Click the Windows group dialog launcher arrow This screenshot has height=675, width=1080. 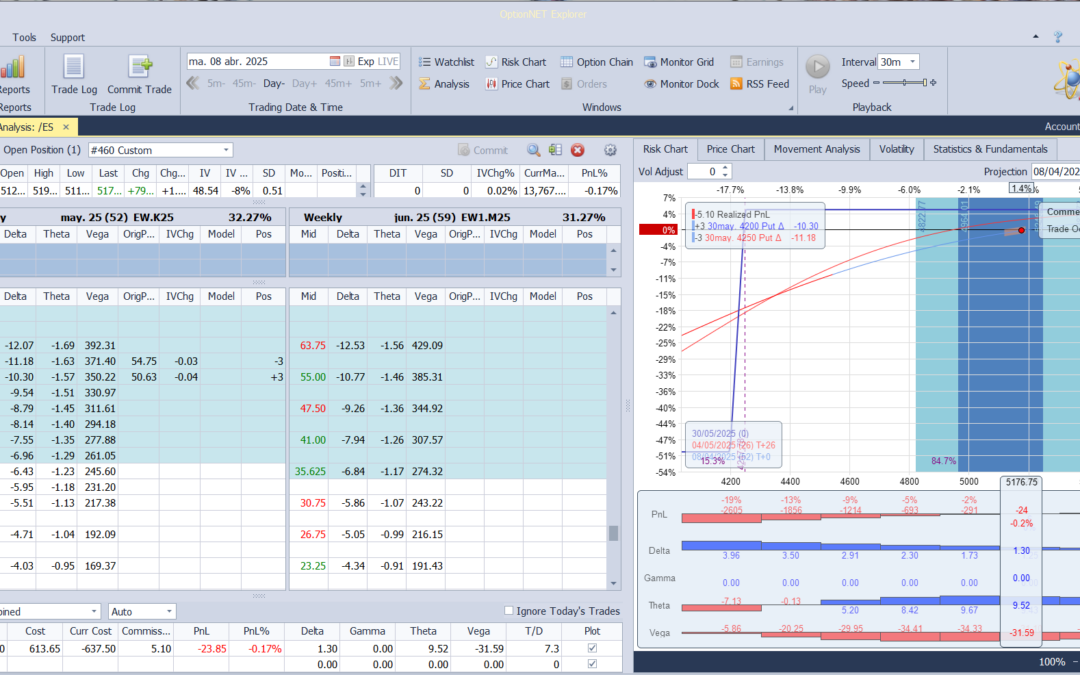[x=791, y=108]
